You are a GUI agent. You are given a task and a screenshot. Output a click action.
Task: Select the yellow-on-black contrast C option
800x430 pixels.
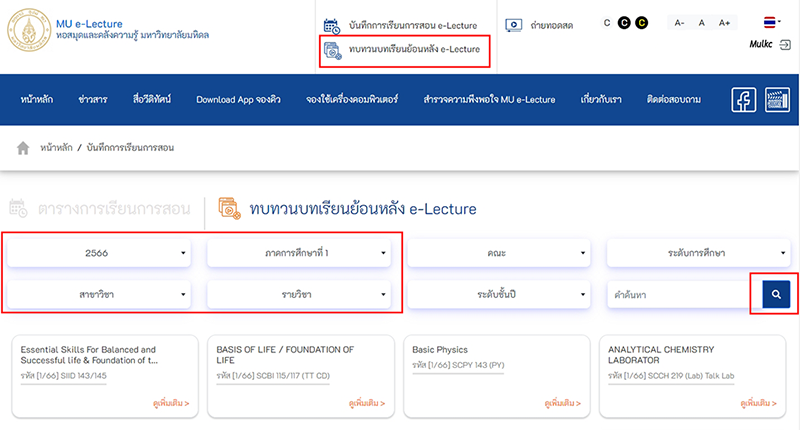click(641, 23)
